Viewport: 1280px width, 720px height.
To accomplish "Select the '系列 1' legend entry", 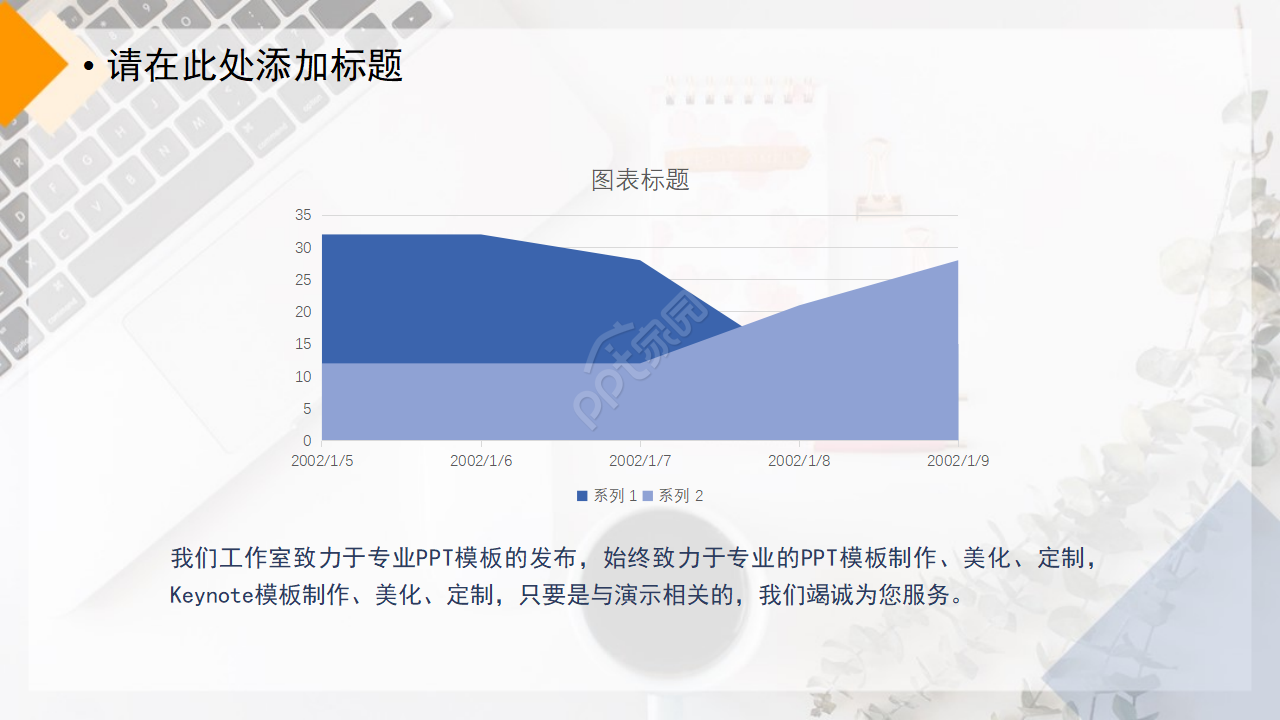I will pyautogui.click(x=607, y=496).
